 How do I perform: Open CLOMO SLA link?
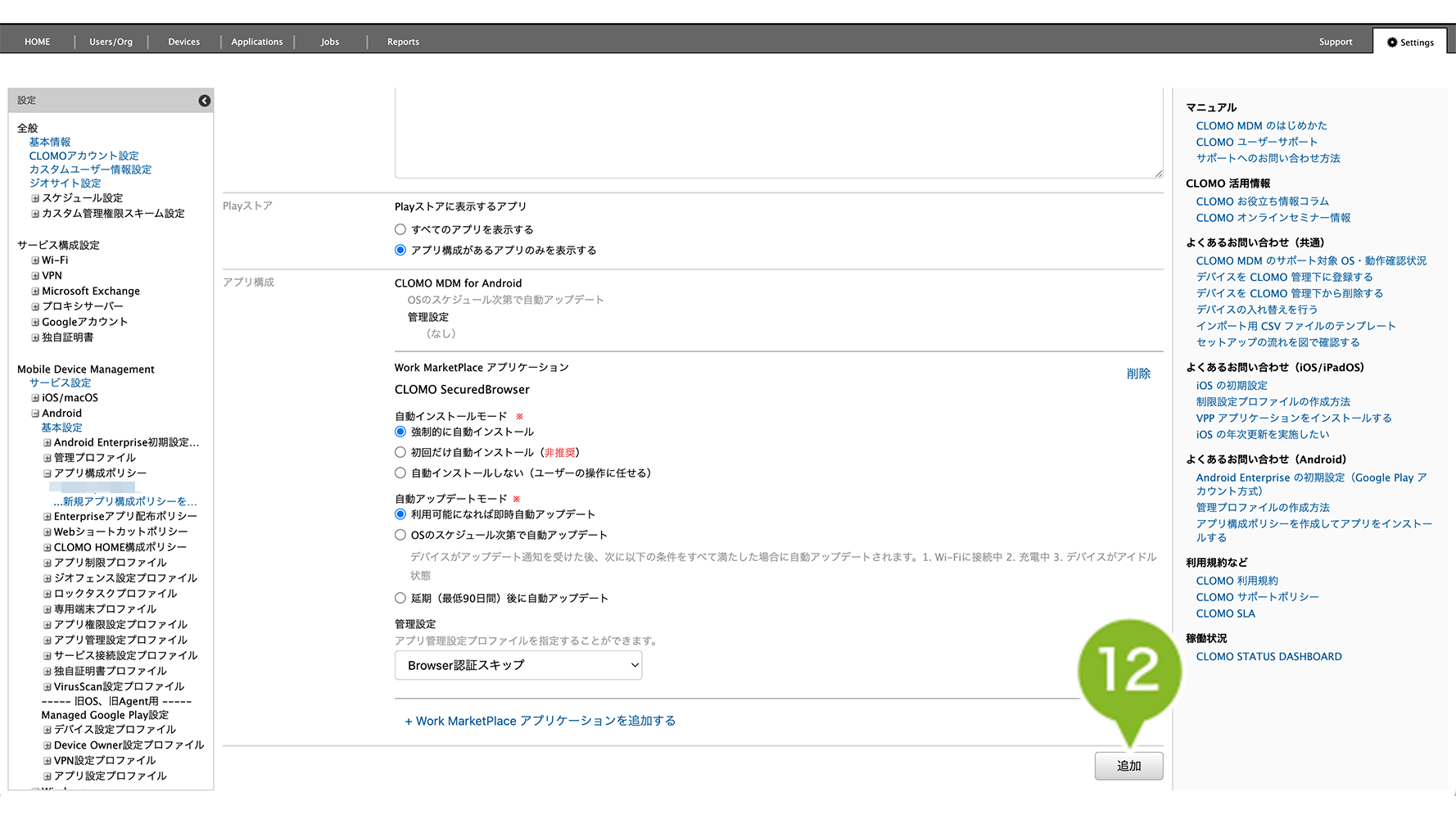click(x=1225, y=613)
